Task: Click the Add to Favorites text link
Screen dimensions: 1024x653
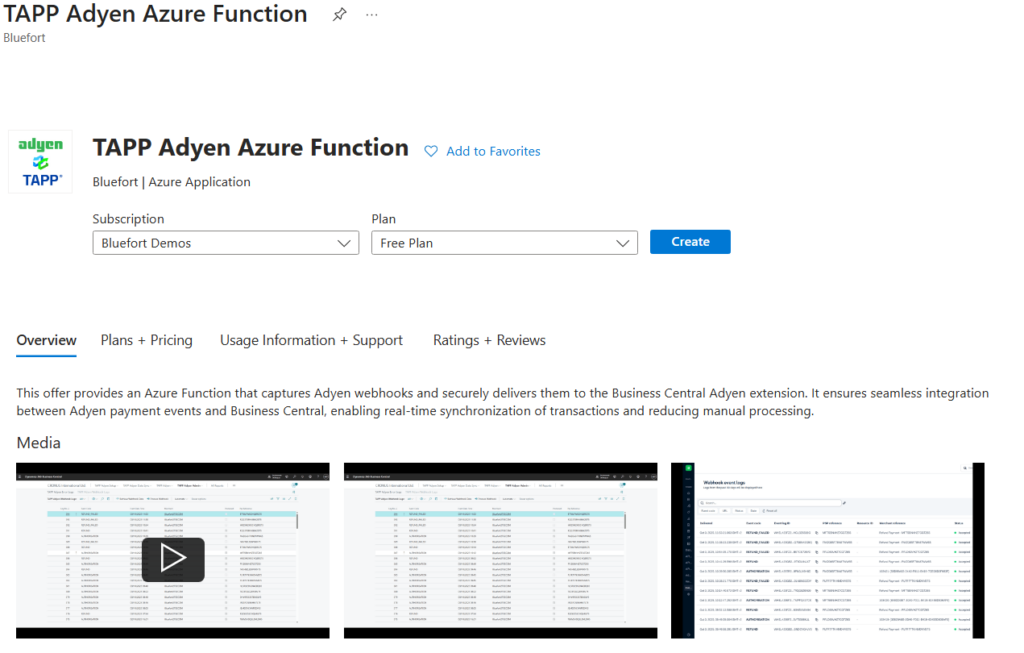Action: 493,151
